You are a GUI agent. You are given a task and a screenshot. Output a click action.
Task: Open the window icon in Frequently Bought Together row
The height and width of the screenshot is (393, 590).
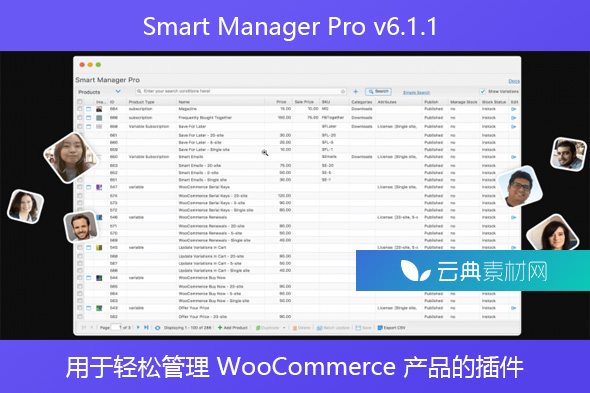tap(89, 118)
